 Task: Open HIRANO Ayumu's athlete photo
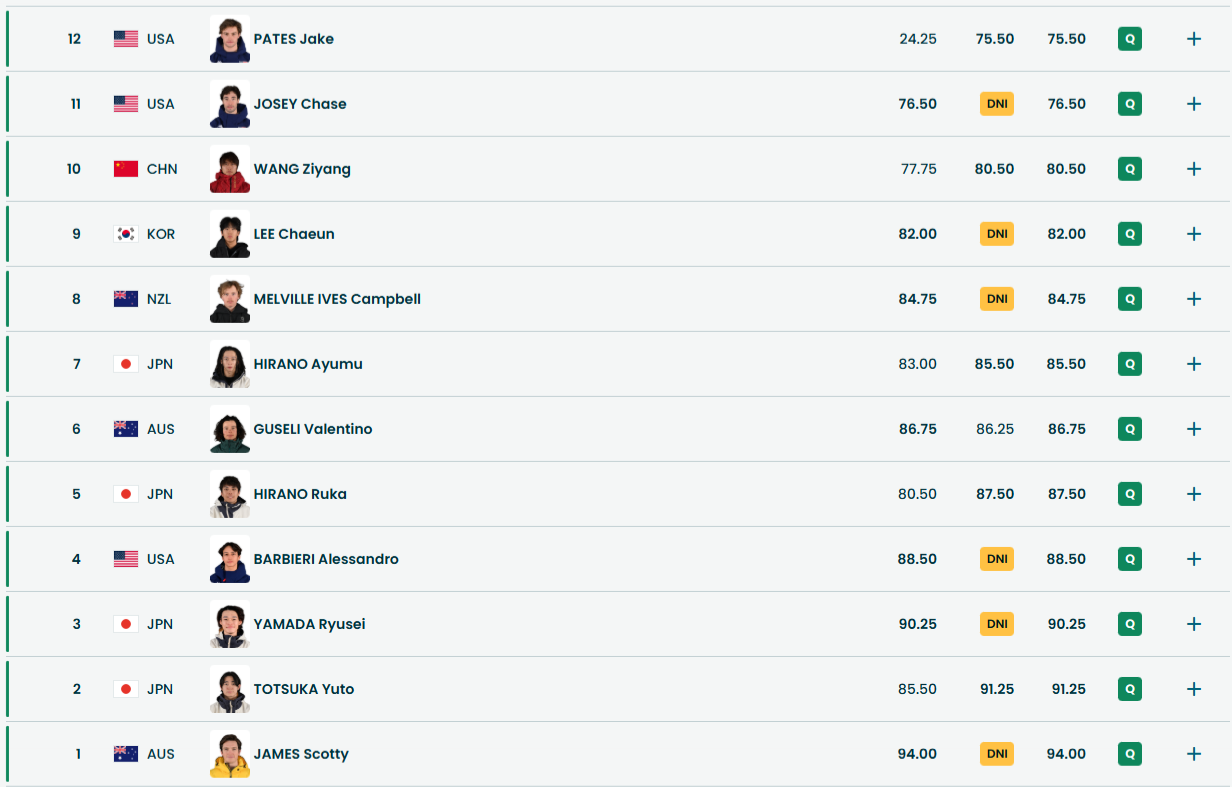(x=230, y=364)
